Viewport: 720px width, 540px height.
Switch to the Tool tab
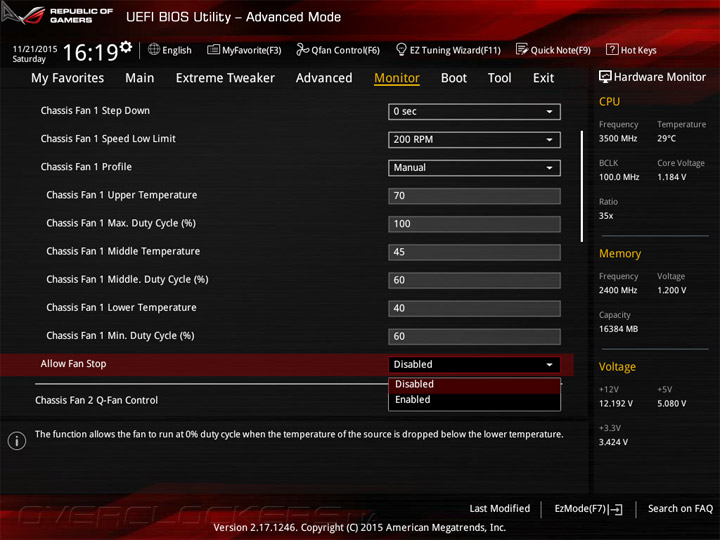click(500, 78)
